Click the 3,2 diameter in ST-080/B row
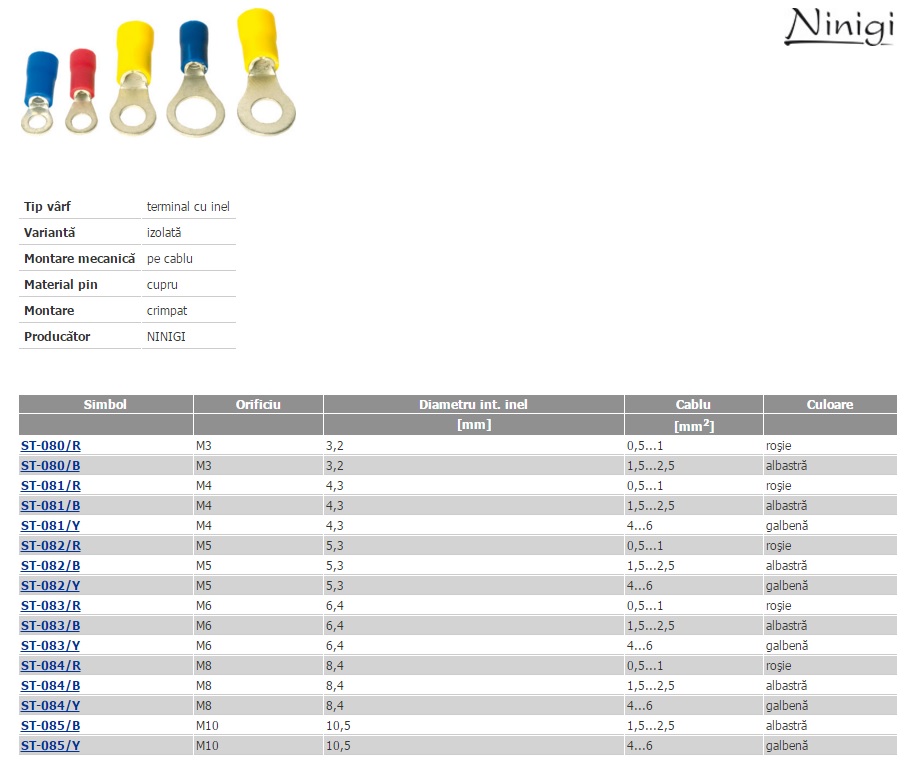 335,466
